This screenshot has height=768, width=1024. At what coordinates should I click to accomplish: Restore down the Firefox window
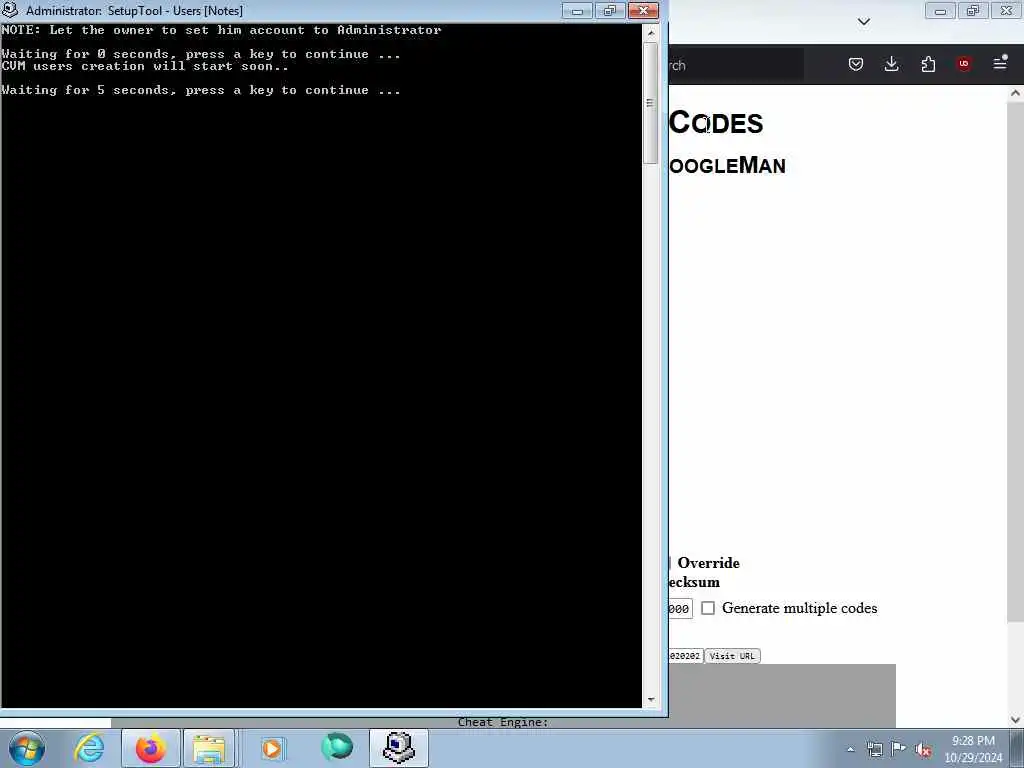coord(973,11)
